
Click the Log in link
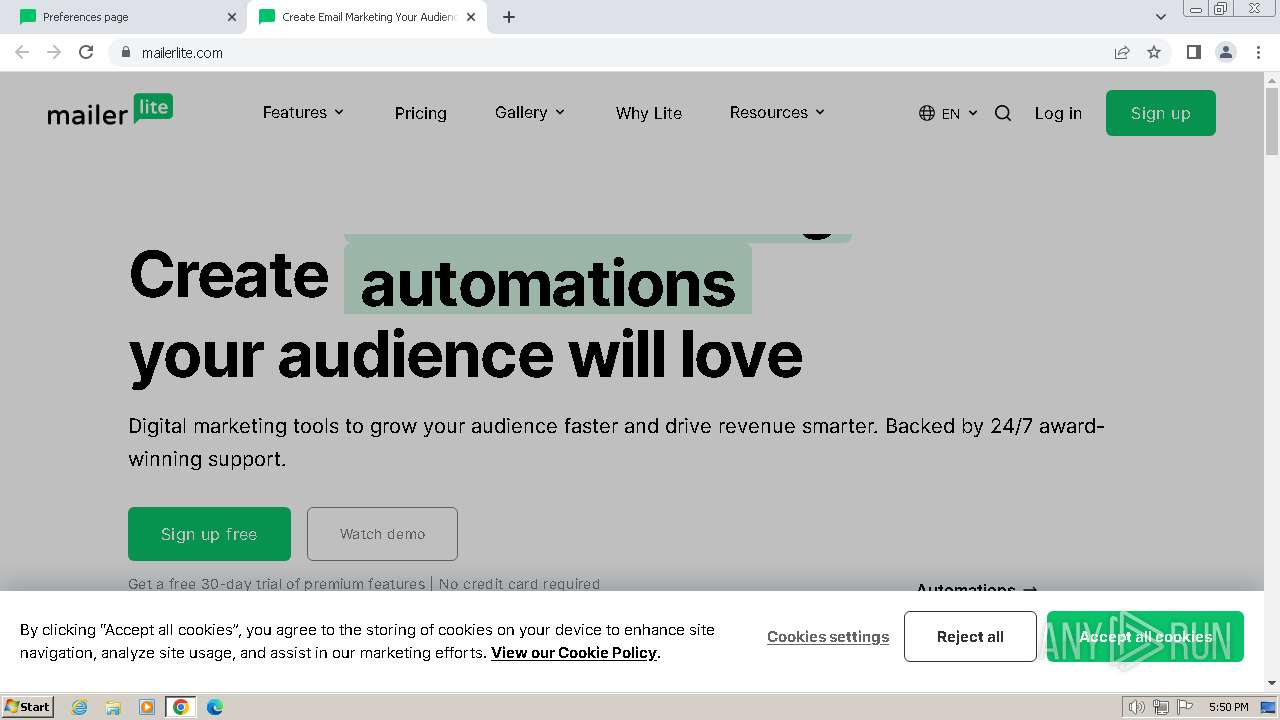(x=1058, y=113)
